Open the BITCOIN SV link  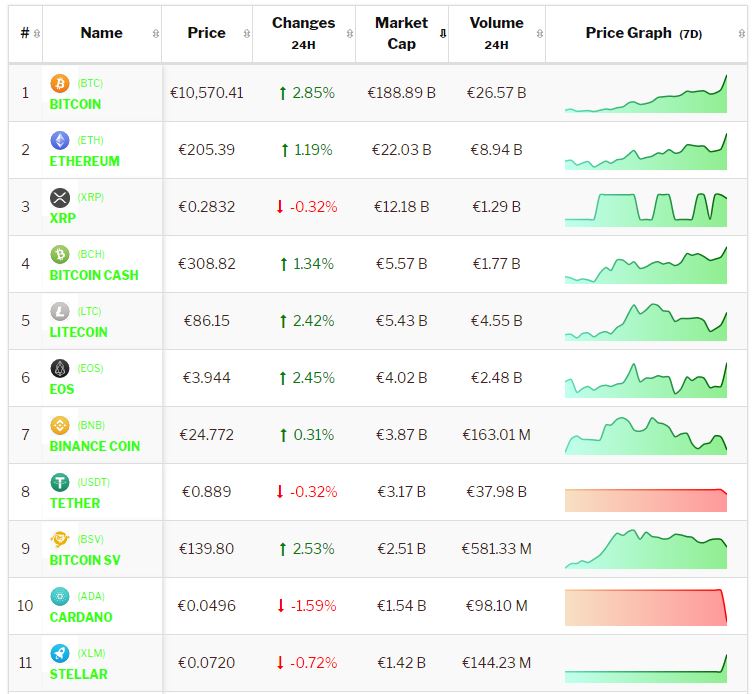point(85,560)
